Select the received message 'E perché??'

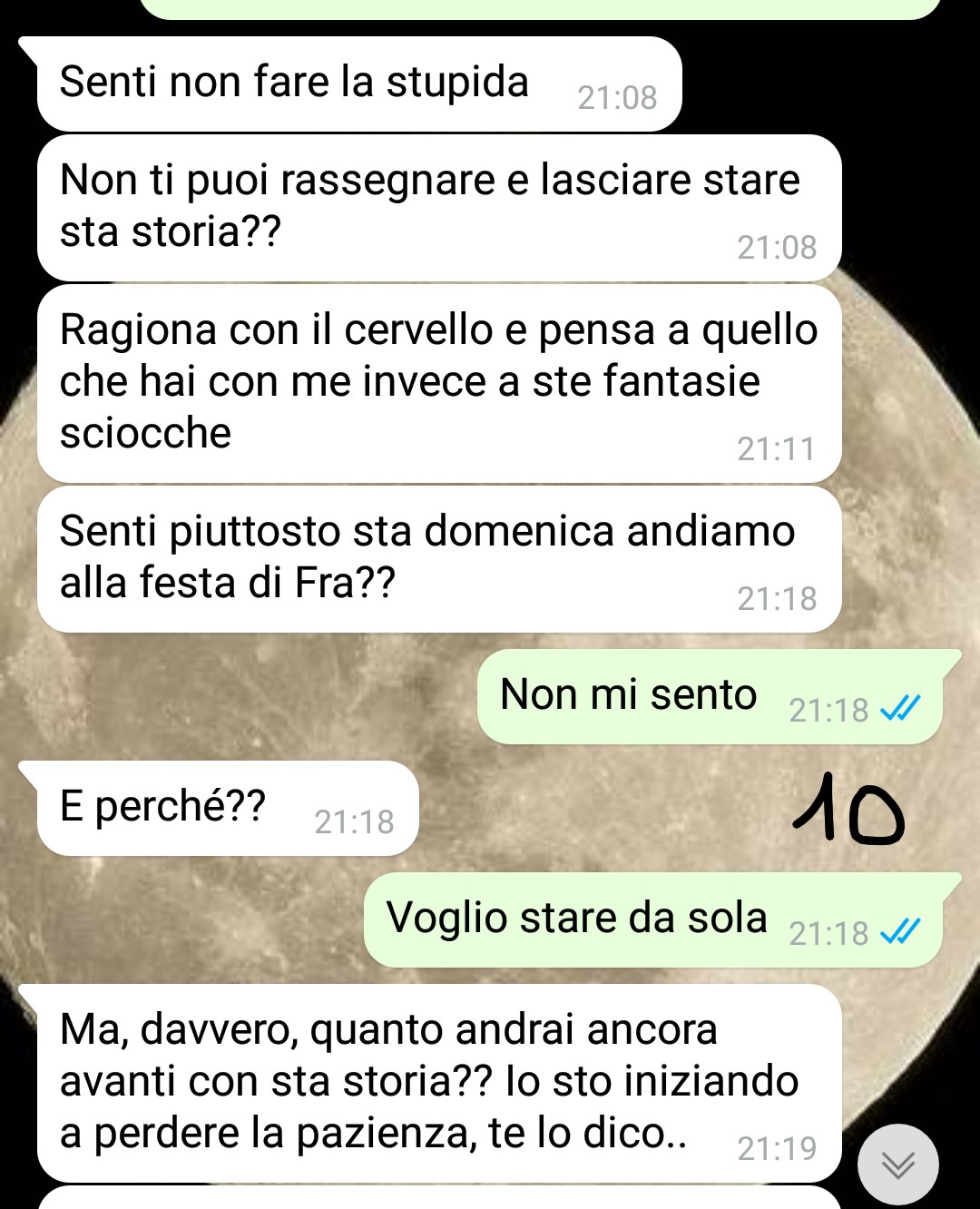(228, 808)
